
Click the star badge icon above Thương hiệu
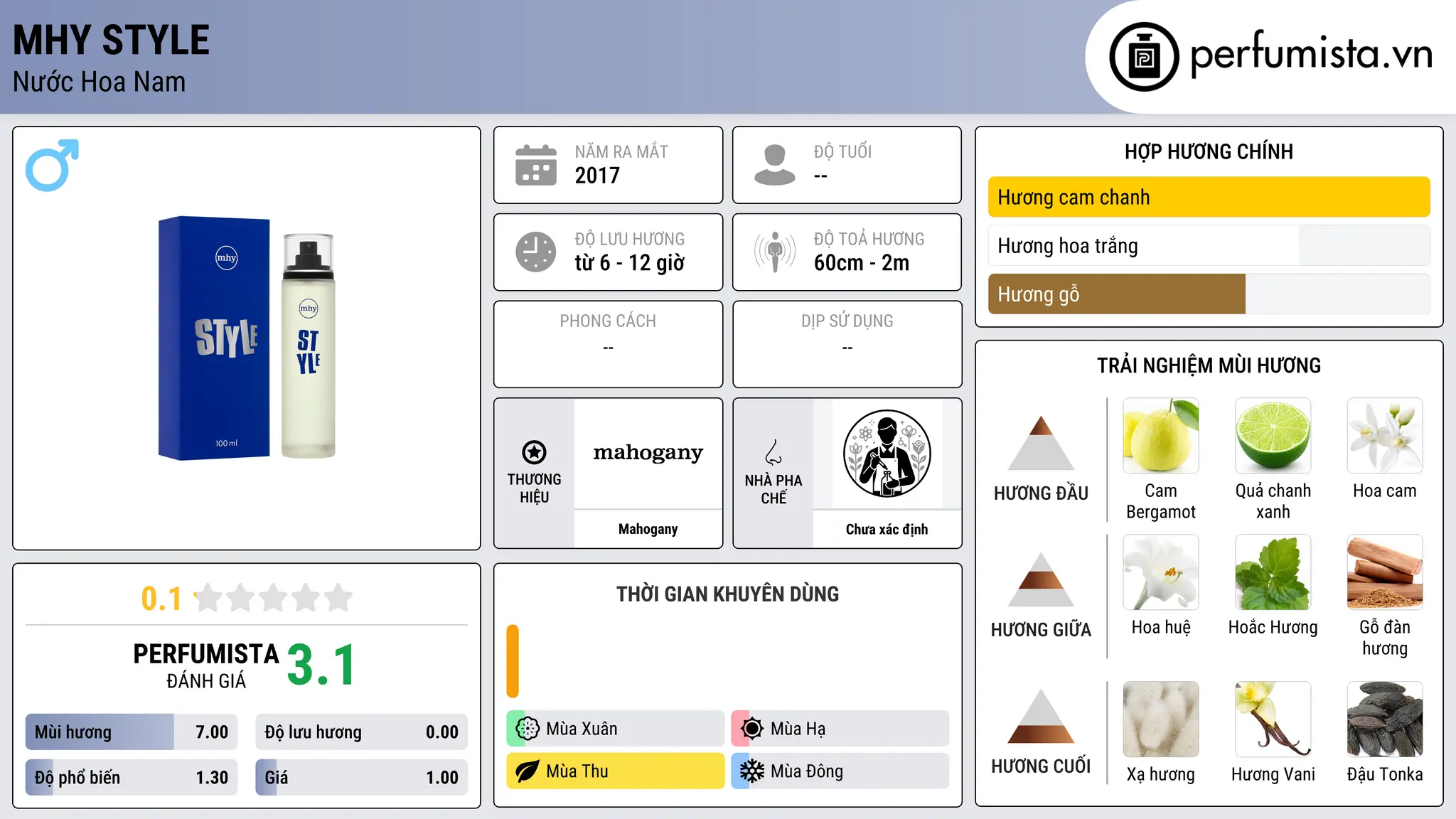(534, 452)
